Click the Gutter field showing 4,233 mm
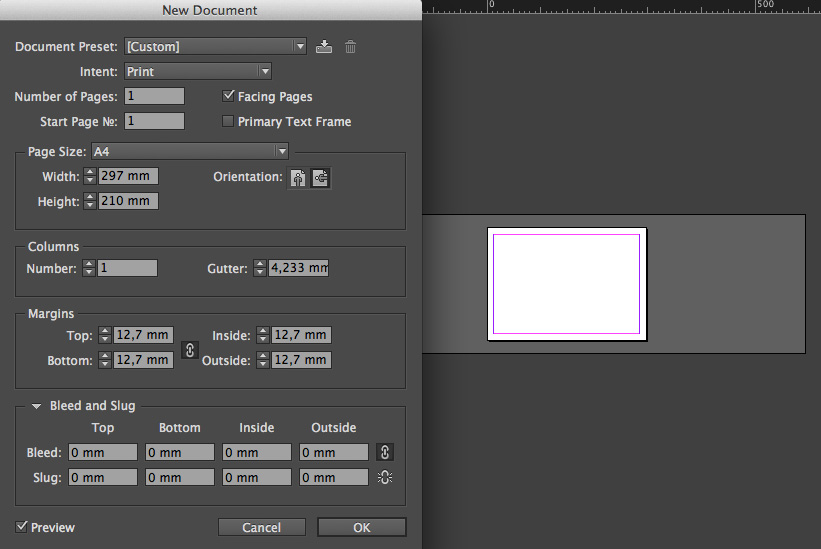Screen dimensions: 821x549 point(298,268)
